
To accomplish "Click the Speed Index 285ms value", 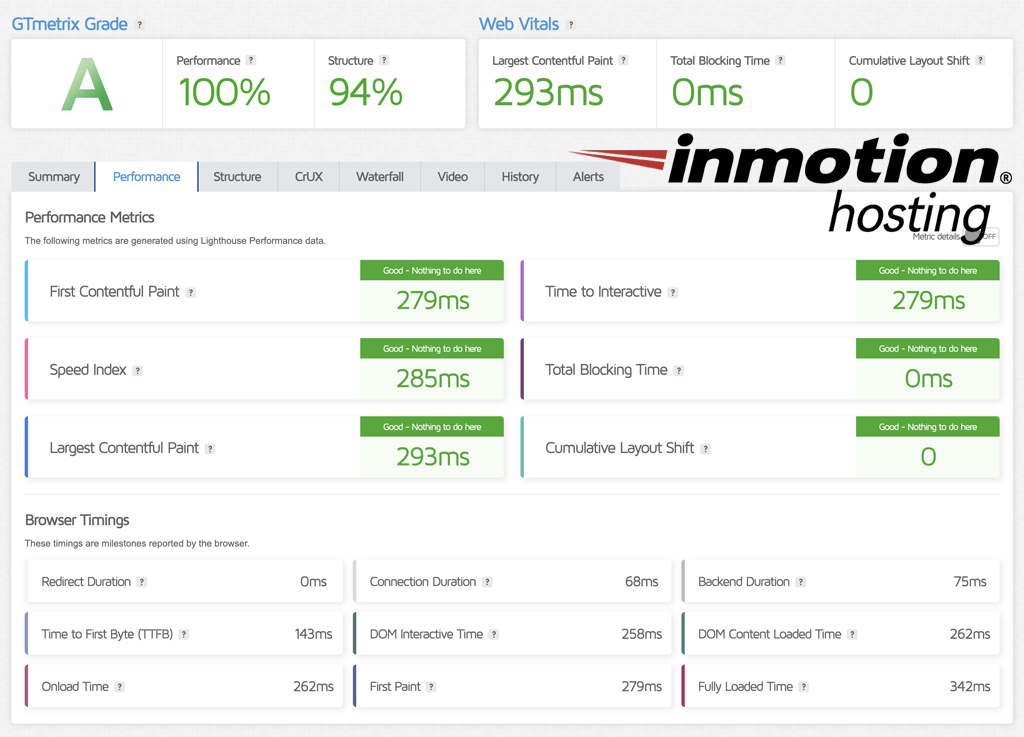I will 433,379.
